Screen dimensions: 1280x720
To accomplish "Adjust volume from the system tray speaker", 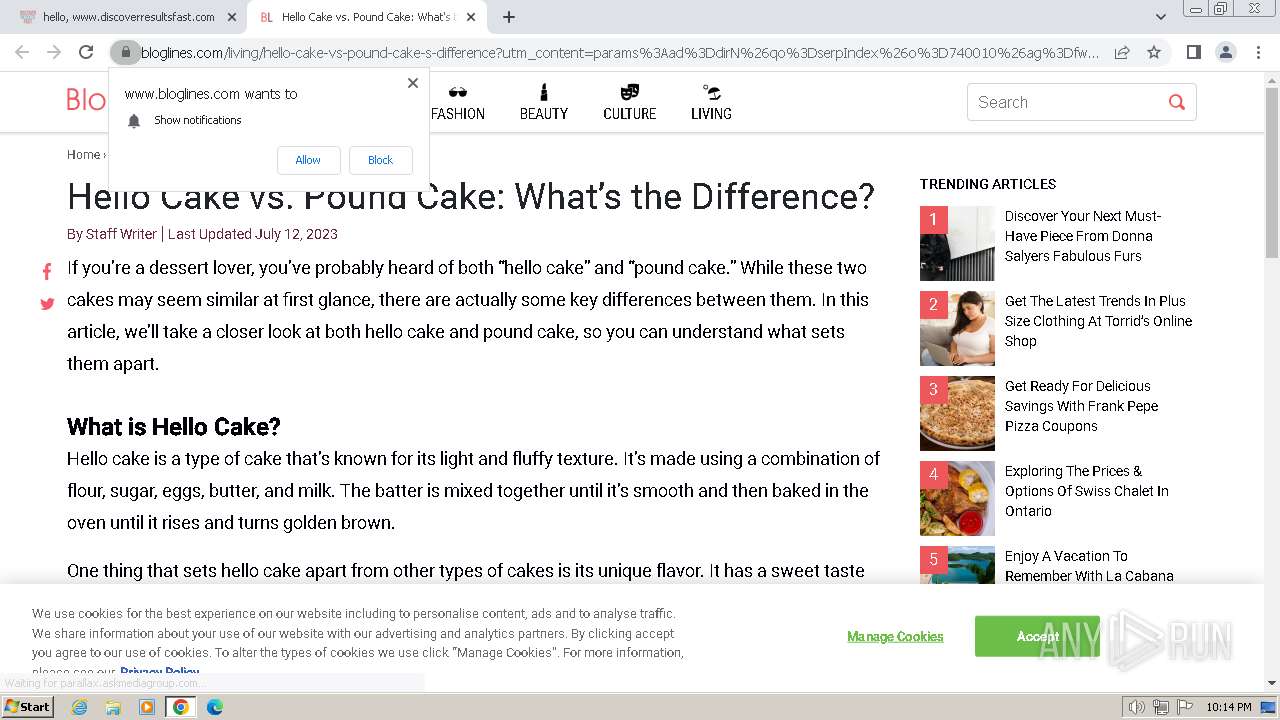I will pyautogui.click(x=1137, y=707).
